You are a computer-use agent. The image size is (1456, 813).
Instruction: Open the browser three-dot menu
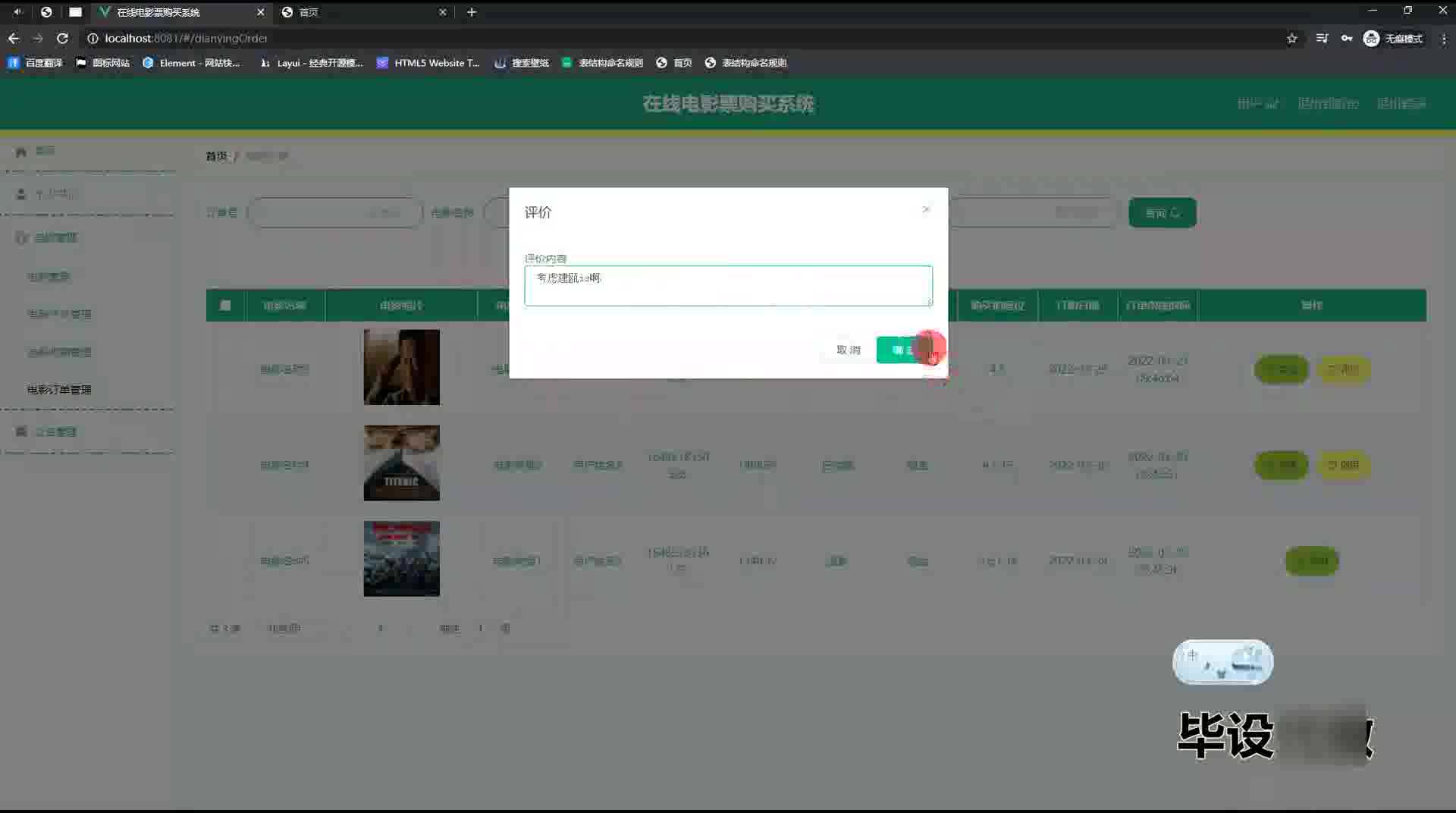[x=1444, y=38]
